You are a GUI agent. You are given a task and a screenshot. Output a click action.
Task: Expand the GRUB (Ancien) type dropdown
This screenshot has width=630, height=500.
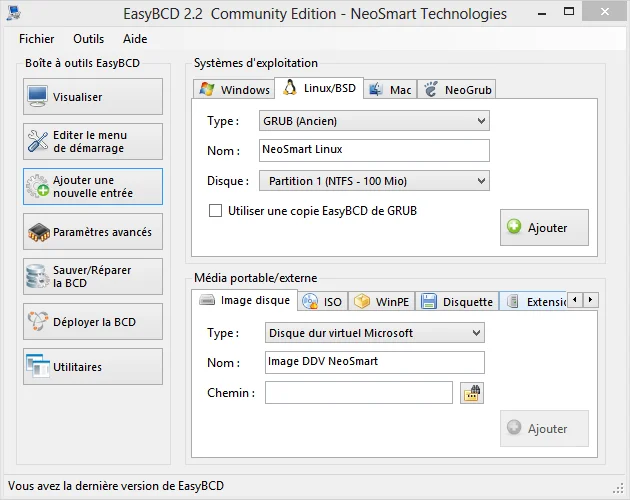374,121
